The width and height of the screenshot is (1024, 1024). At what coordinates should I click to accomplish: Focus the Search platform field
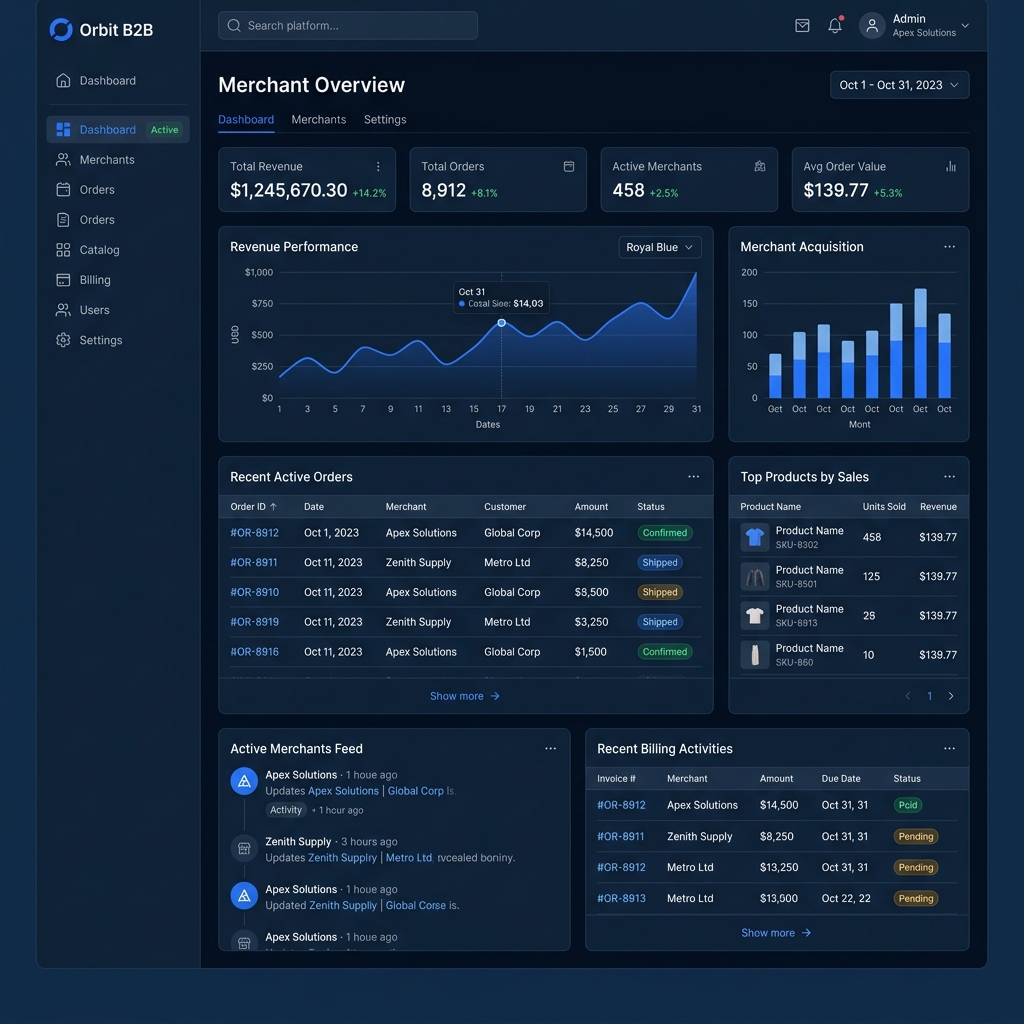[x=347, y=25]
